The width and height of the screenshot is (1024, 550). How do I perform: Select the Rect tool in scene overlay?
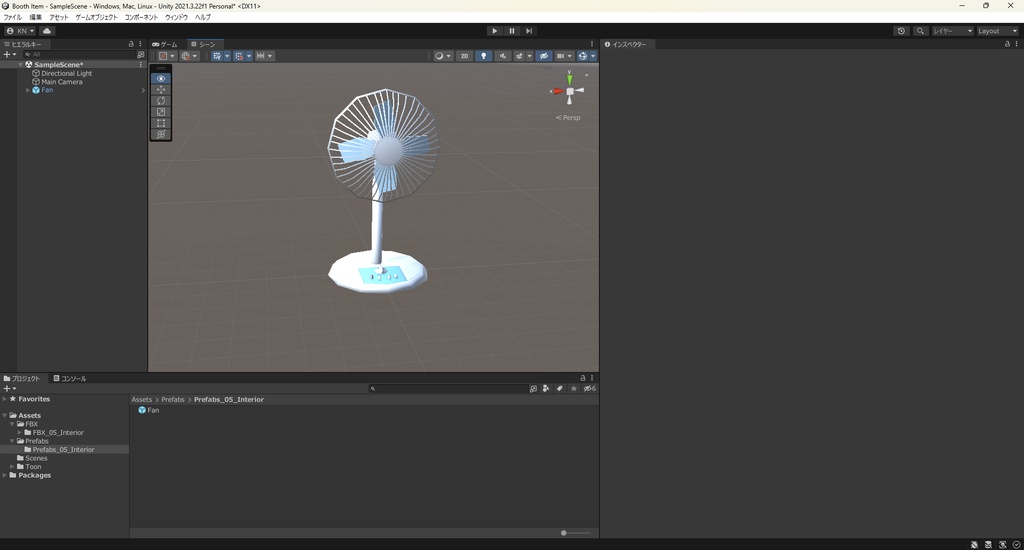point(161,123)
